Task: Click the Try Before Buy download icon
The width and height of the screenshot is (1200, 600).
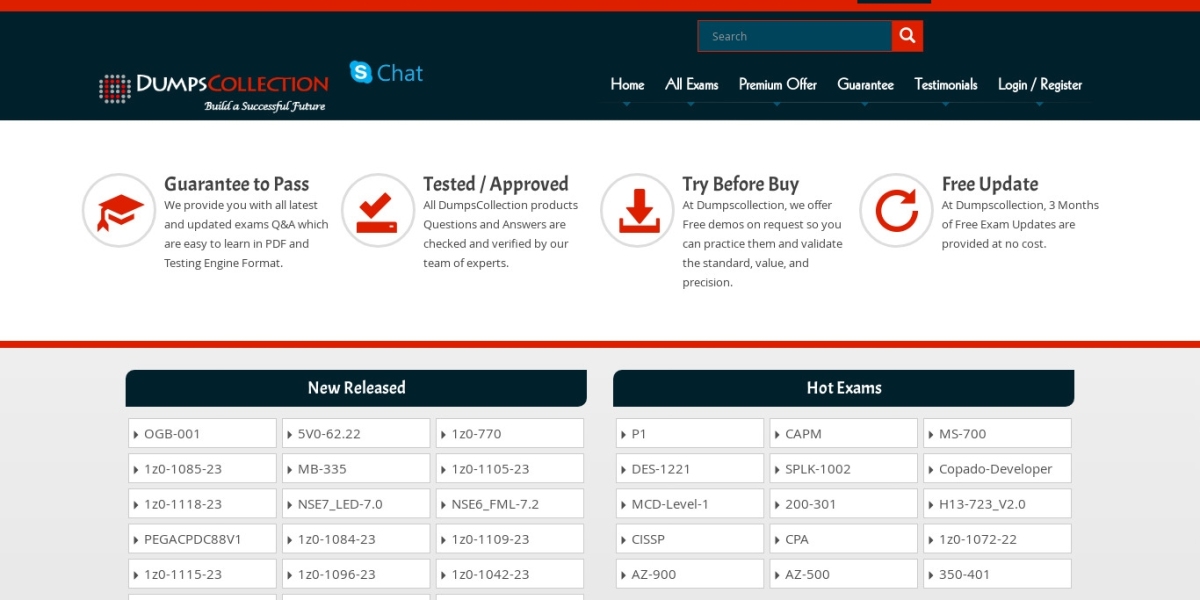Action: (637, 211)
